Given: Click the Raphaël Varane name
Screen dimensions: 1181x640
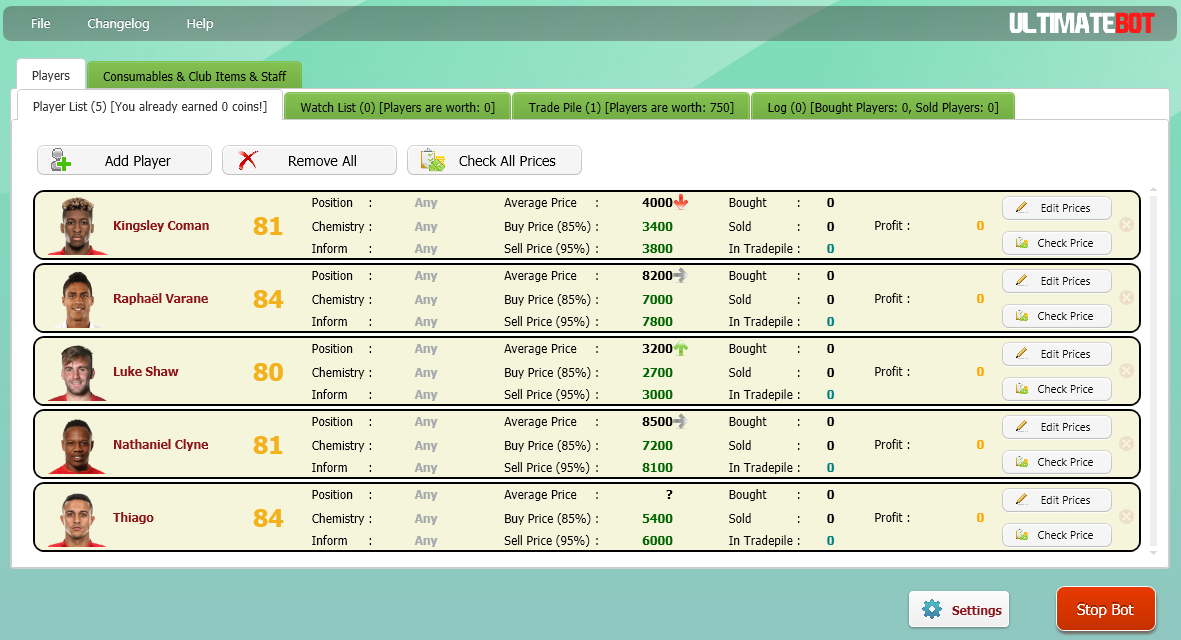Looking at the screenshot, I should (x=160, y=298).
